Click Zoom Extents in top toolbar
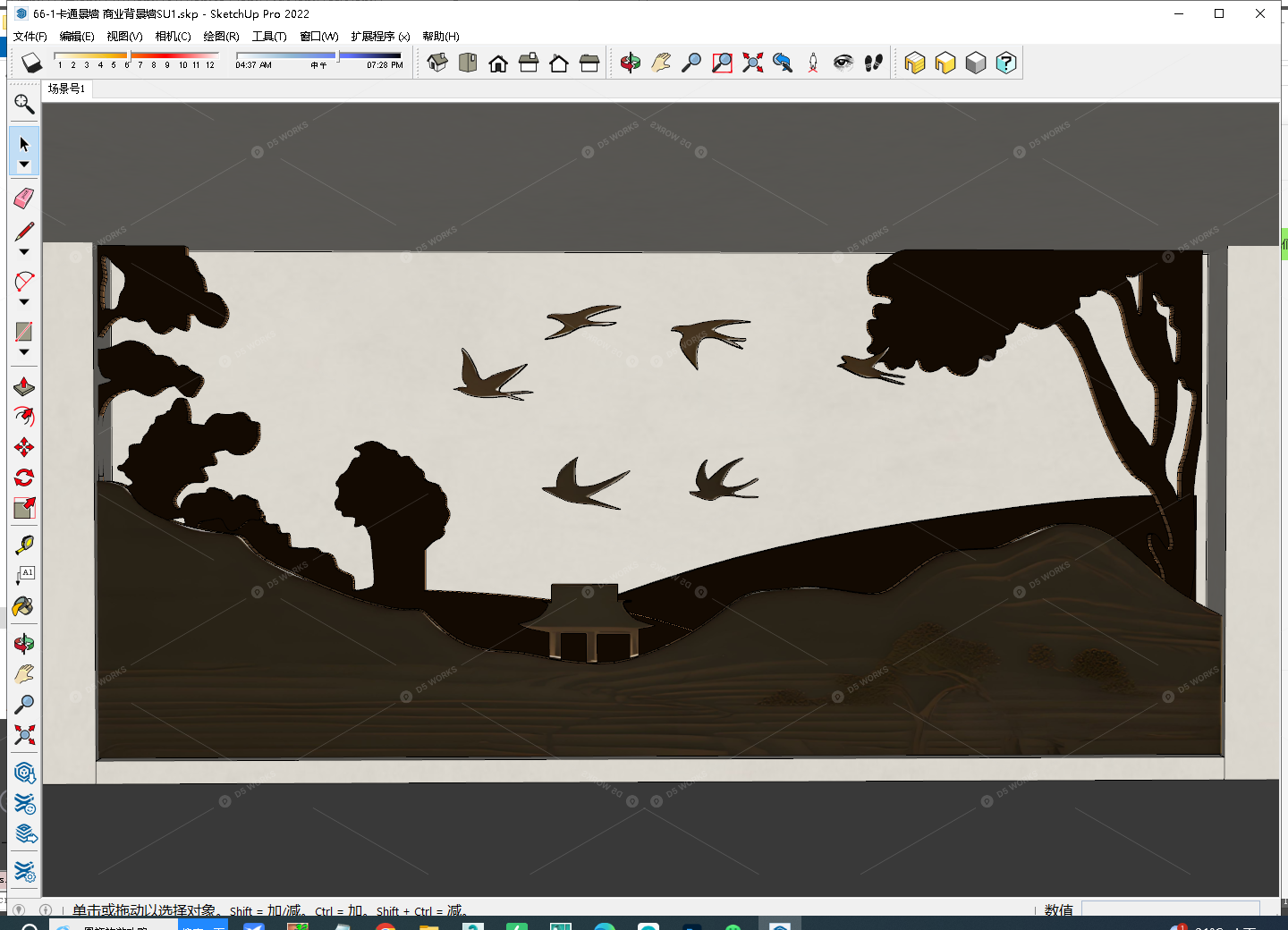 (752, 63)
